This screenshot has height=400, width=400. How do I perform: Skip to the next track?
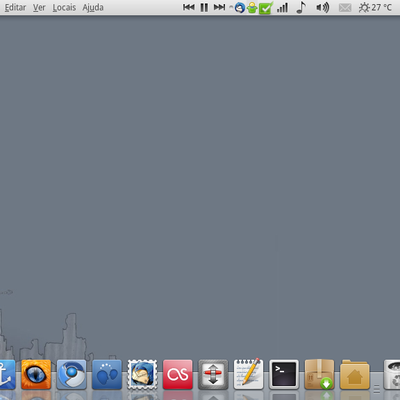pyautogui.click(x=219, y=7)
